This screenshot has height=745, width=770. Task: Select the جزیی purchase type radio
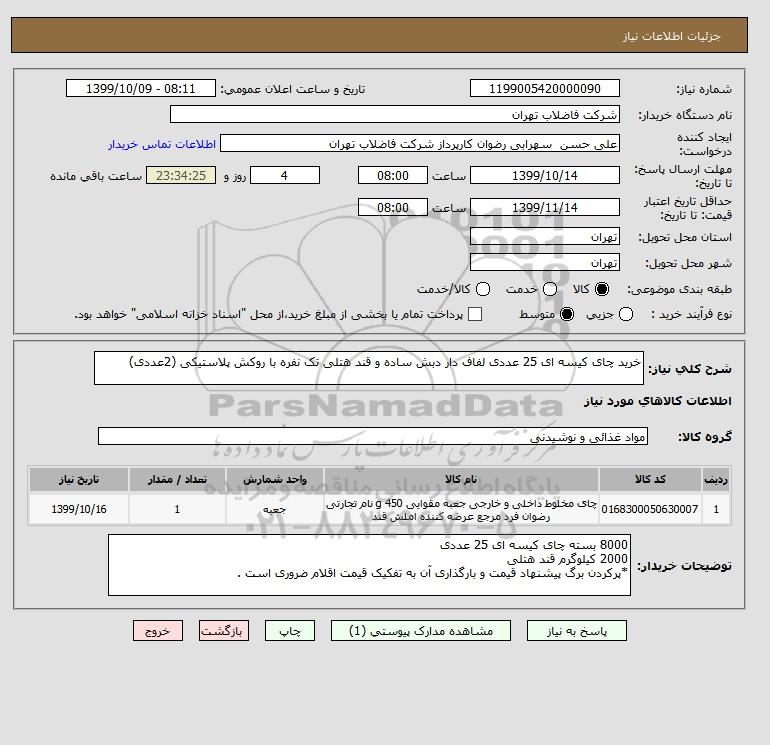tap(626, 314)
